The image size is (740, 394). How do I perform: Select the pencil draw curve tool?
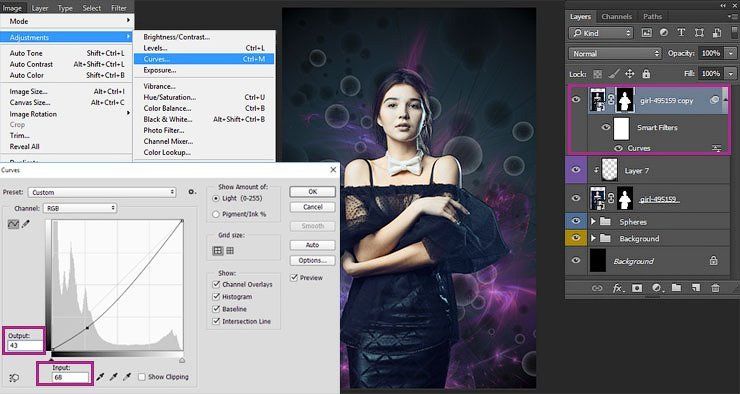point(26,224)
